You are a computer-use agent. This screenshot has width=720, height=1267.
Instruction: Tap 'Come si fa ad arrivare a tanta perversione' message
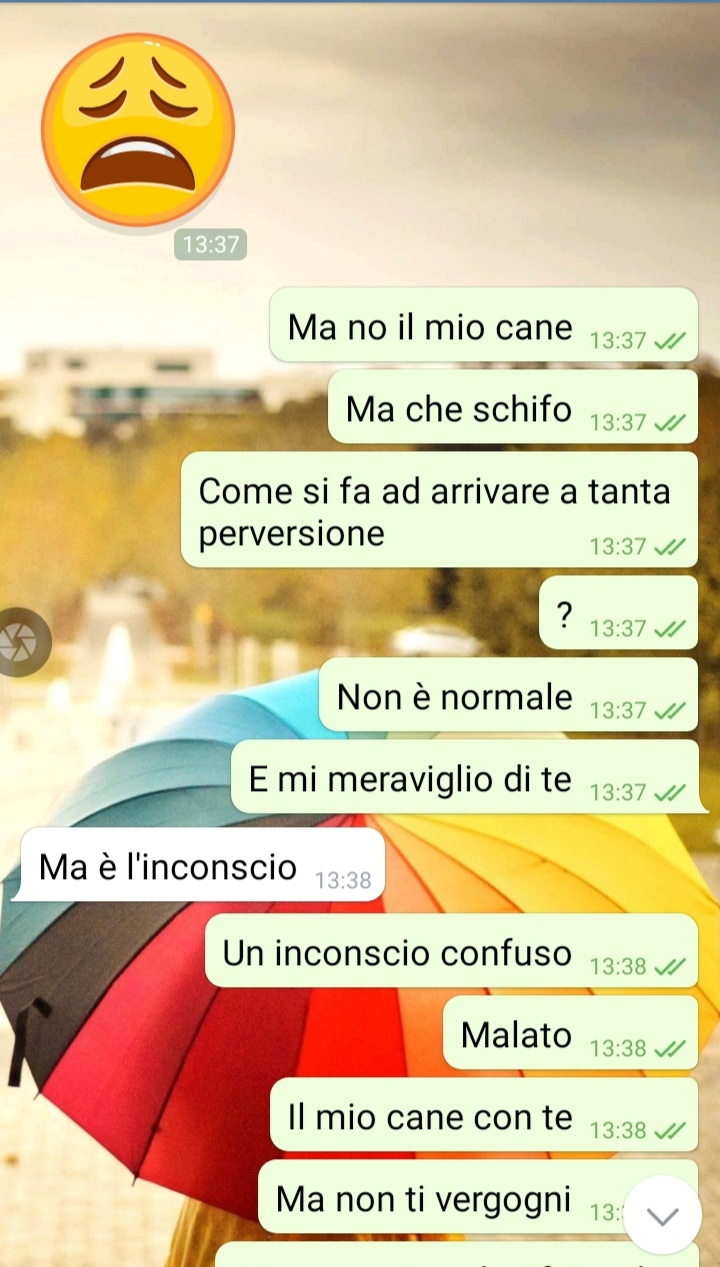coord(439,510)
